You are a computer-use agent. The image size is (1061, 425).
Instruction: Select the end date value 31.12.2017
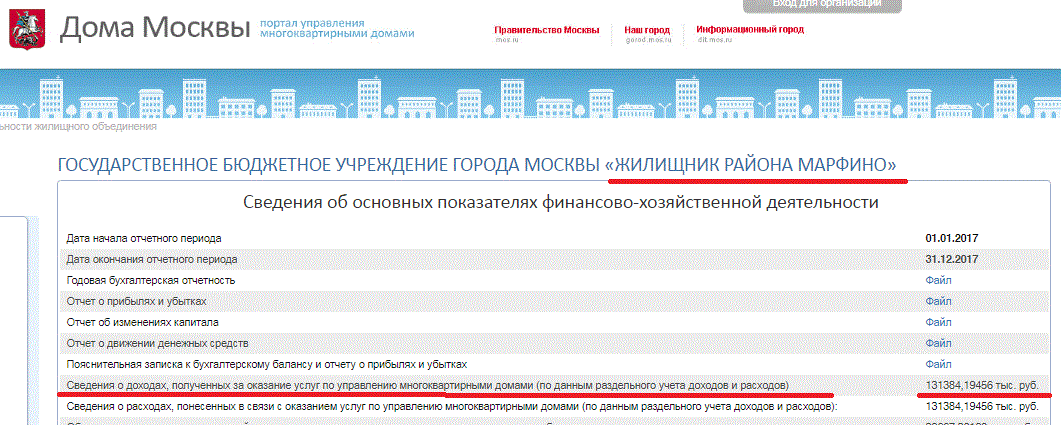pos(952,259)
